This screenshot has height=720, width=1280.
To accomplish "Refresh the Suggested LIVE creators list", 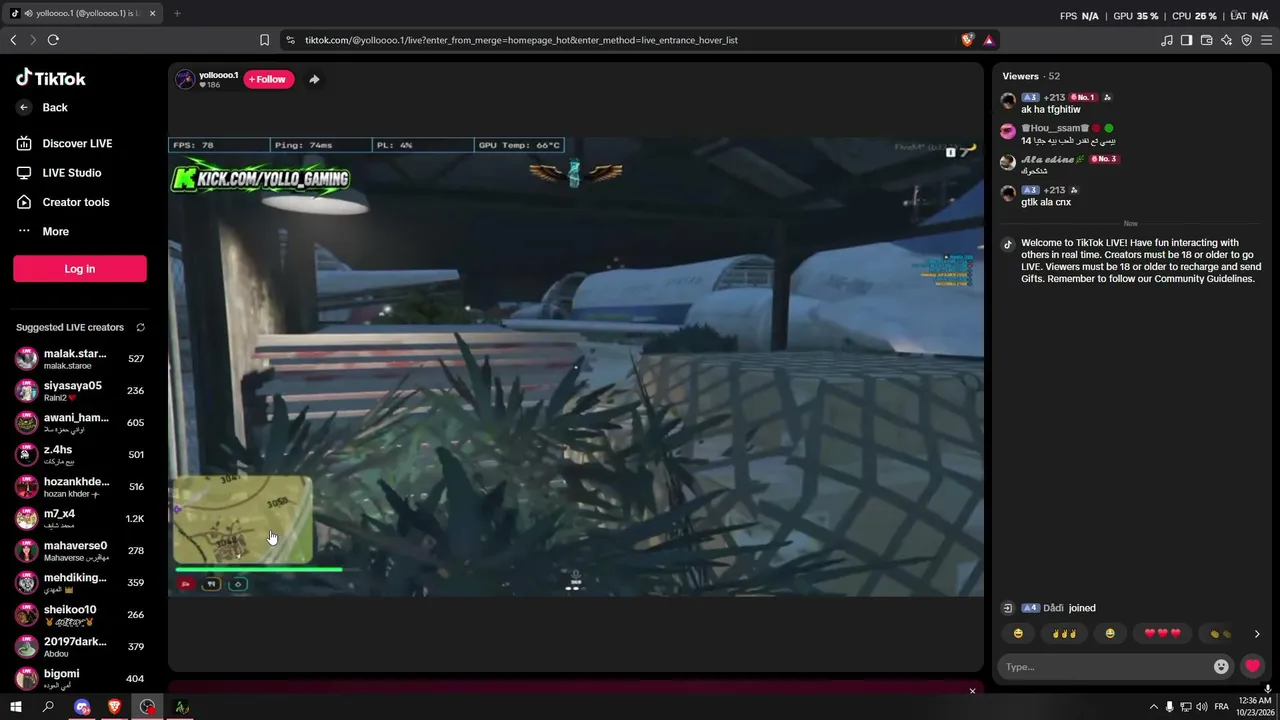I will pos(140,327).
